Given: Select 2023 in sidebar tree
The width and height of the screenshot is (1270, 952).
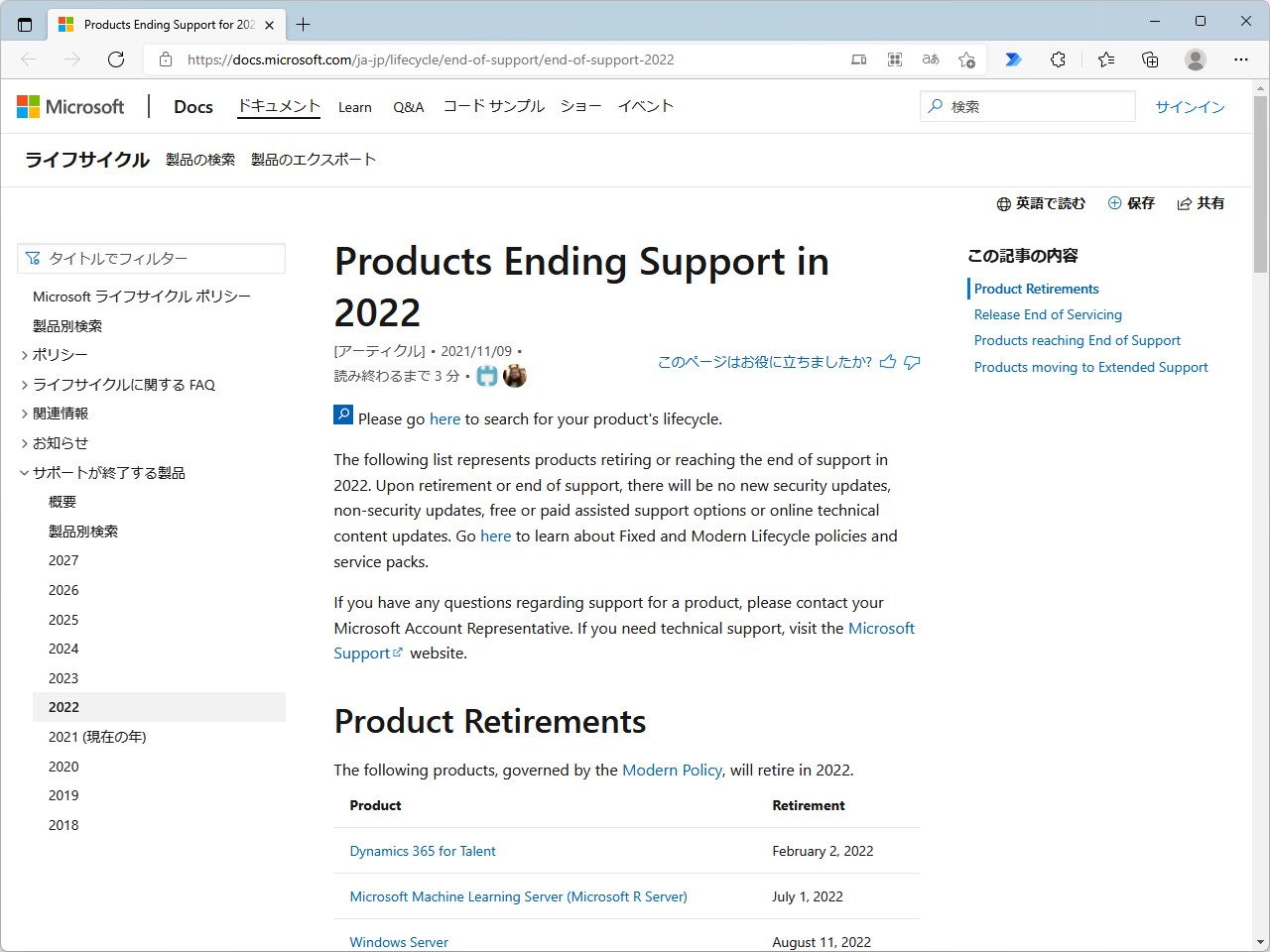Looking at the screenshot, I should [x=63, y=678].
